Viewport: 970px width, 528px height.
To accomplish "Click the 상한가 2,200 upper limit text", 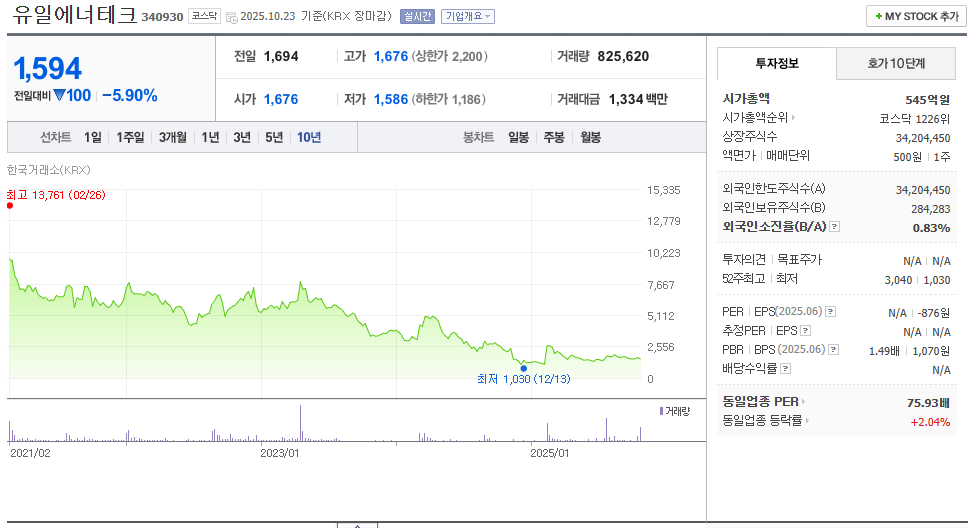I will 451,56.
